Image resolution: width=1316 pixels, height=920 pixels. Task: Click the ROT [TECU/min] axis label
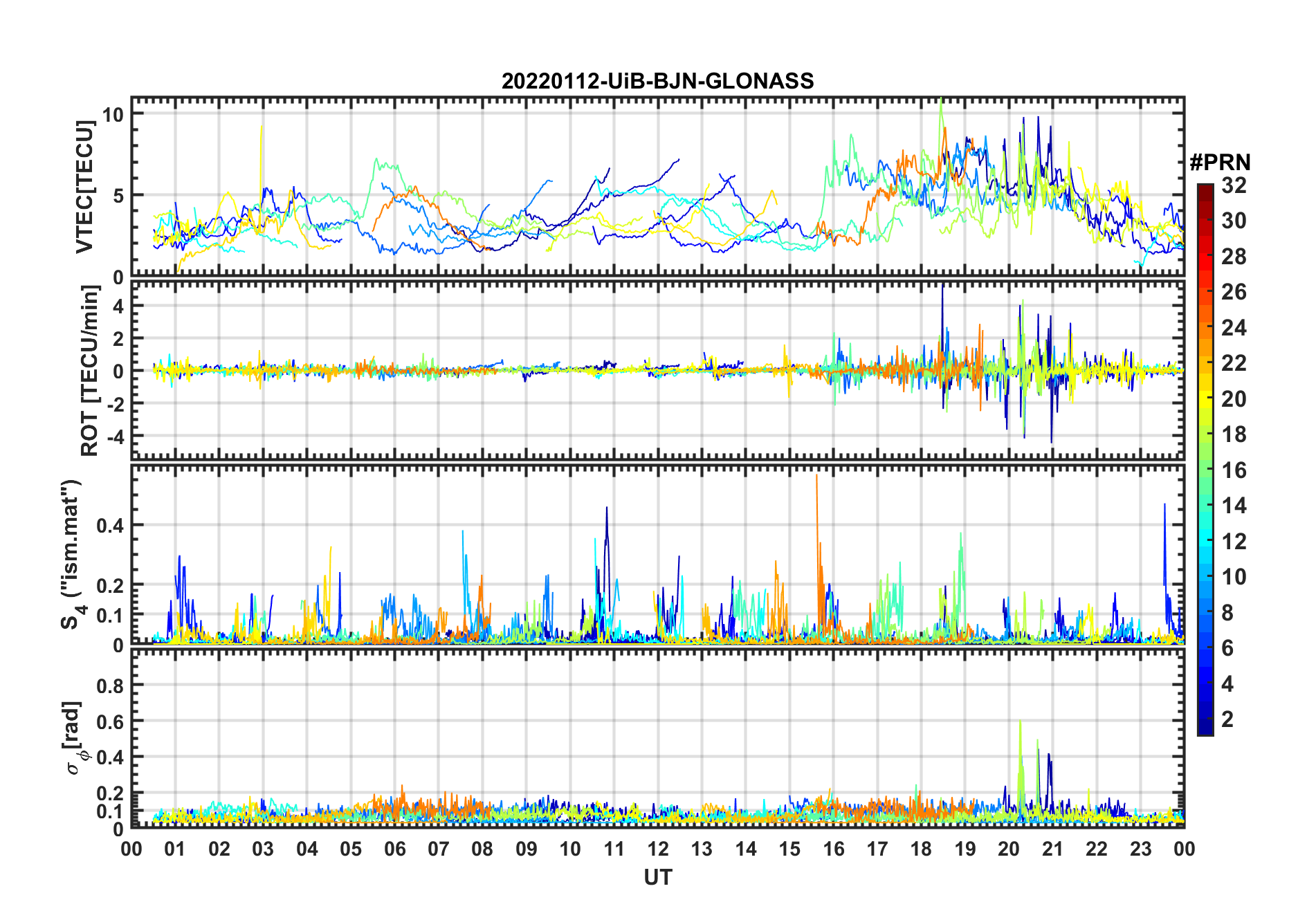point(89,371)
